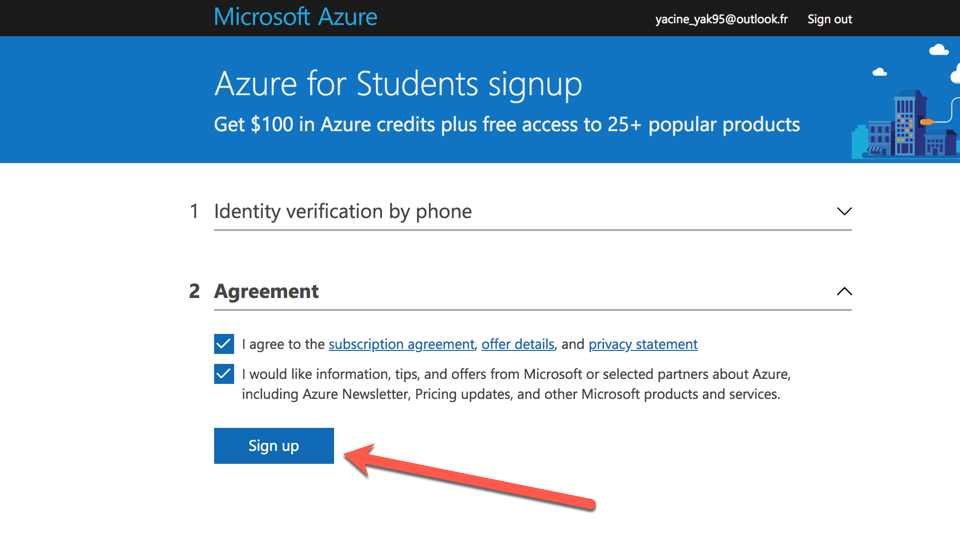
Task: Open the offer details link
Action: click(x=518, y=344)
